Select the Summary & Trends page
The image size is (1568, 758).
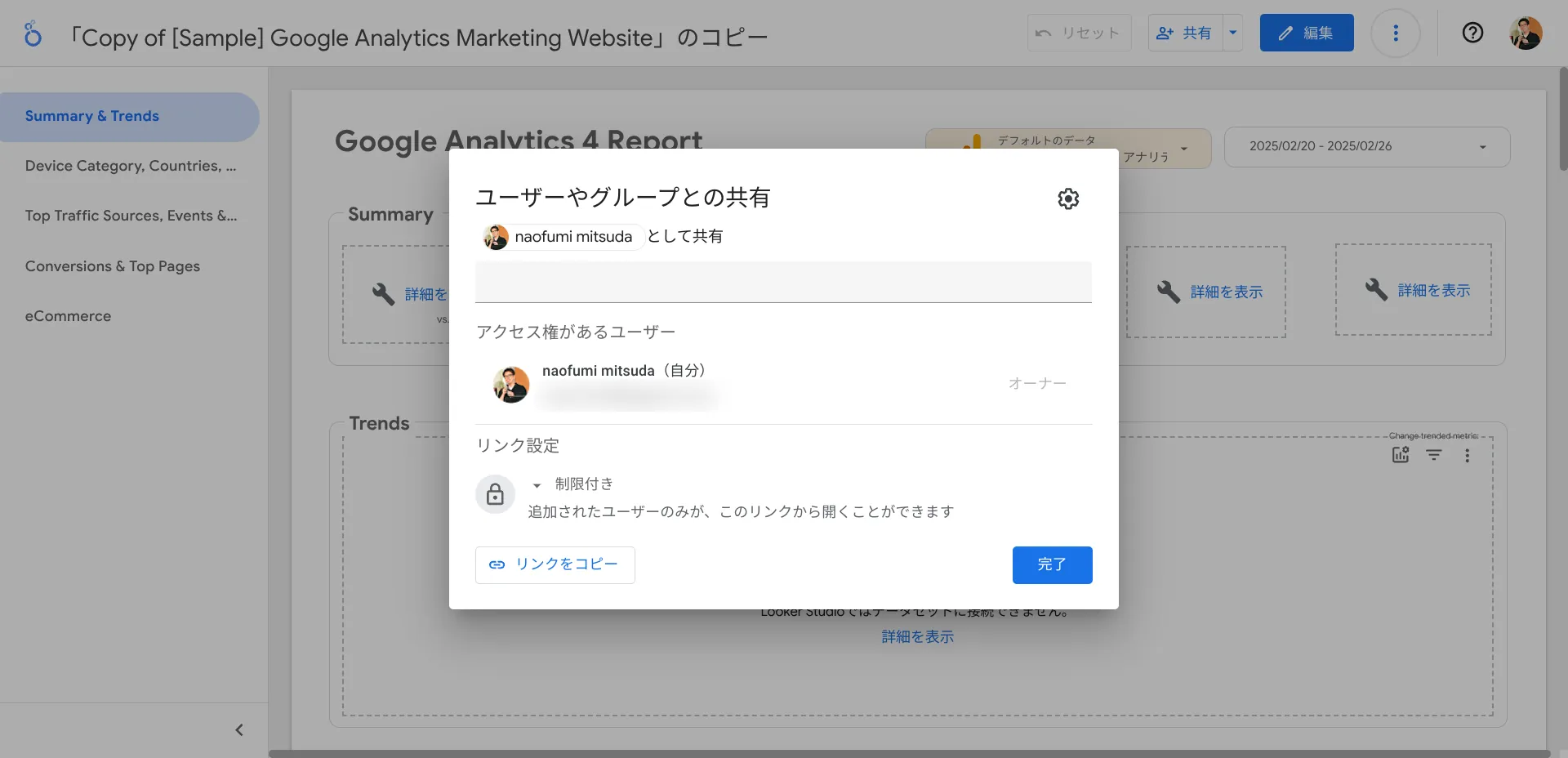click(129, 117)
